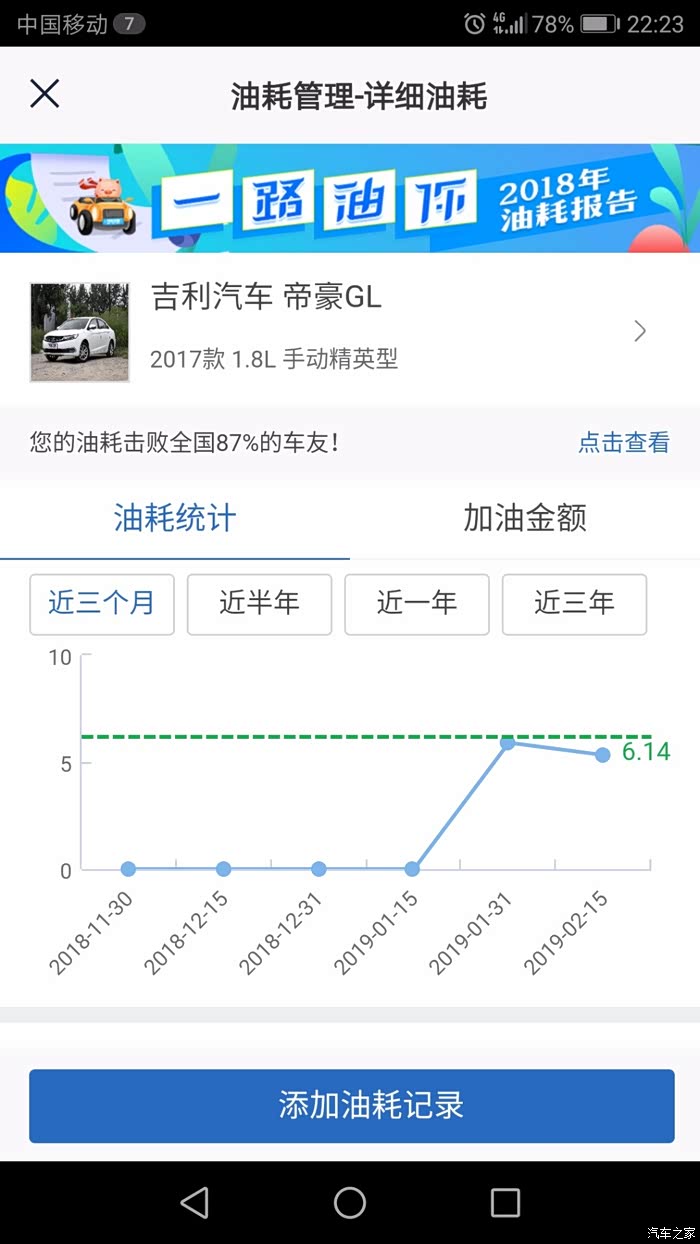Image resolution: width=700 pixels, height=1244 pixels.
Task: Tap the 2019-01-31 chart data point
Action: tap(507, 743)
